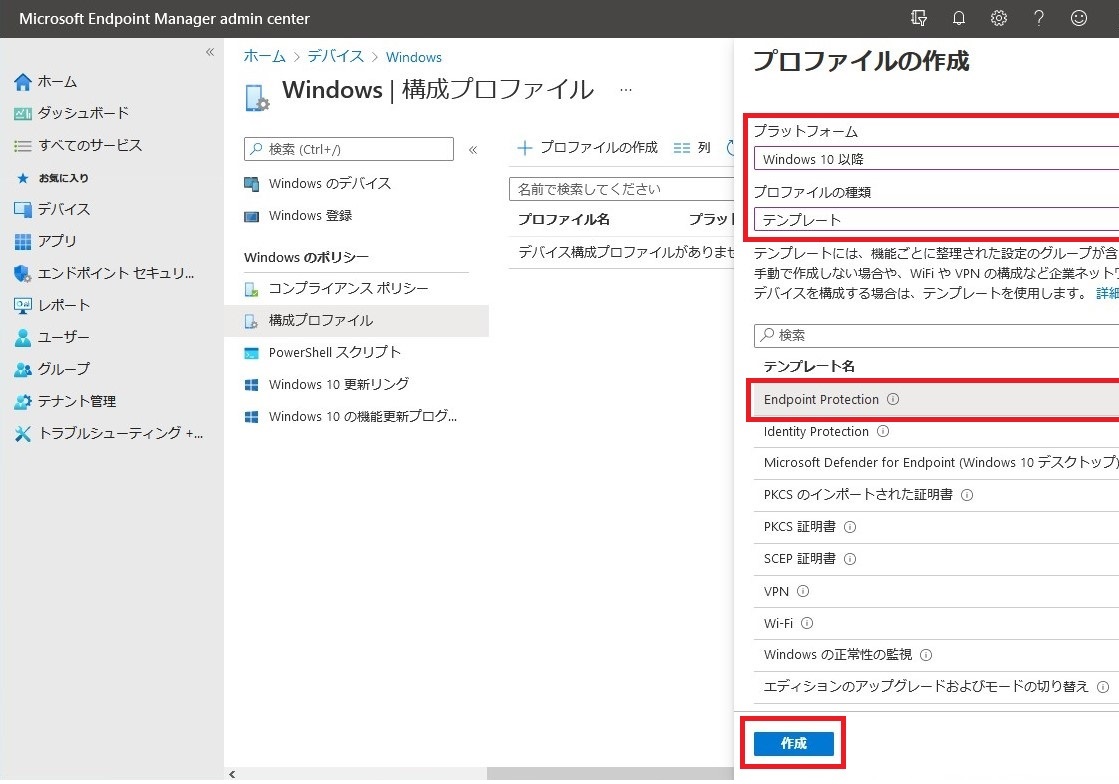1119x784 pixels.
Task: Click the デバイス monitor icon in sidebar
Action: [23, 210]
